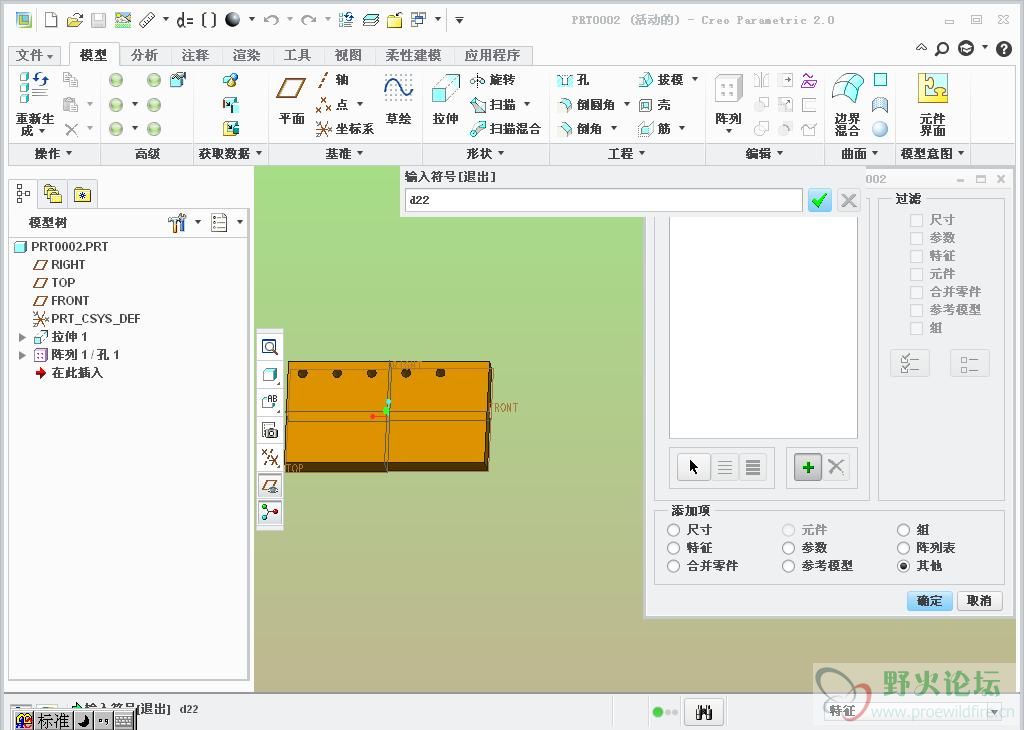Switch to the Render tab
Viewport: 1024px width, 730px height.
(x=246, y=56)
